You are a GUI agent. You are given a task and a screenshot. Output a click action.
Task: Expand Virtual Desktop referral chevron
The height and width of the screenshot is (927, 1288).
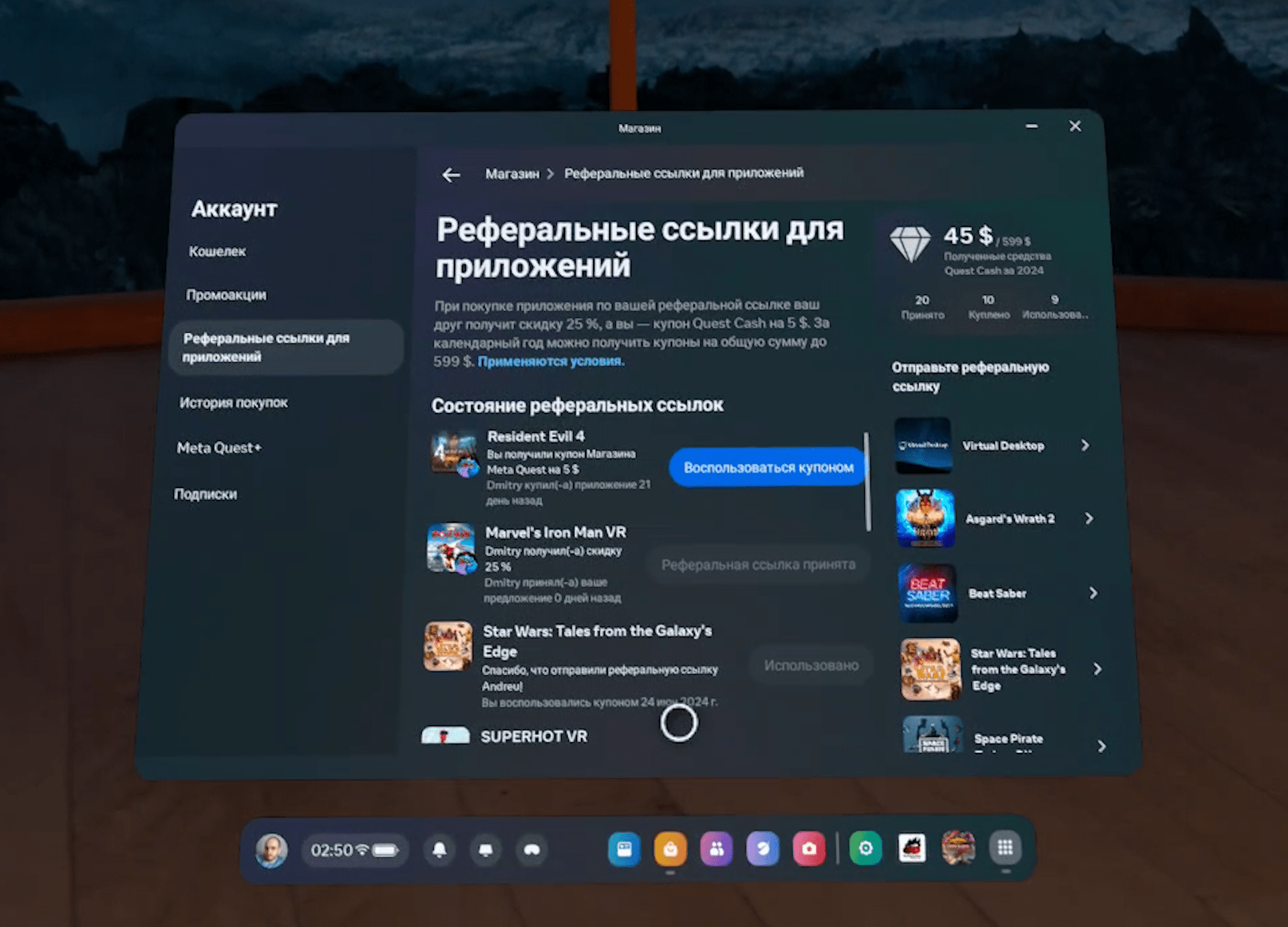(x=1085, y=446)
